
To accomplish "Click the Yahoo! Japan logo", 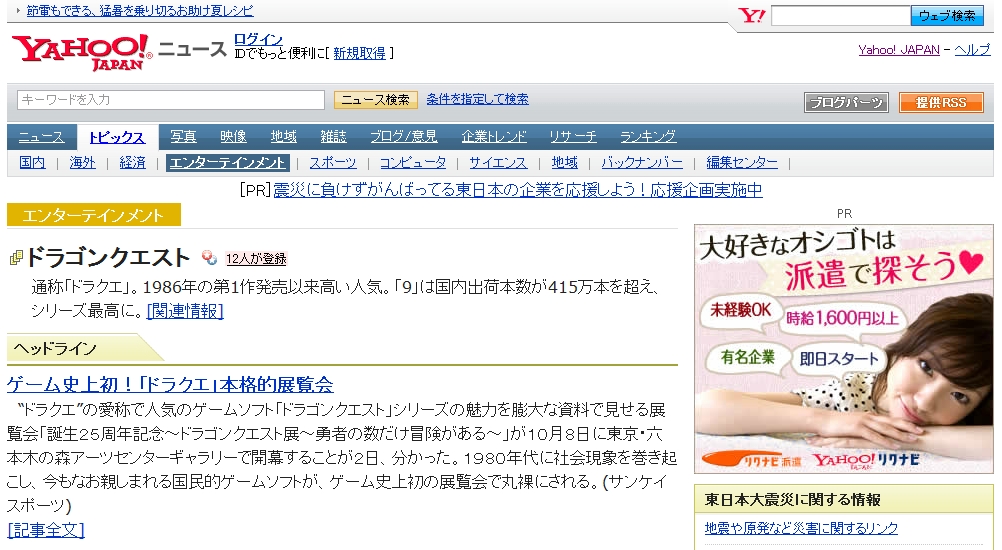I will coord(81,51).
